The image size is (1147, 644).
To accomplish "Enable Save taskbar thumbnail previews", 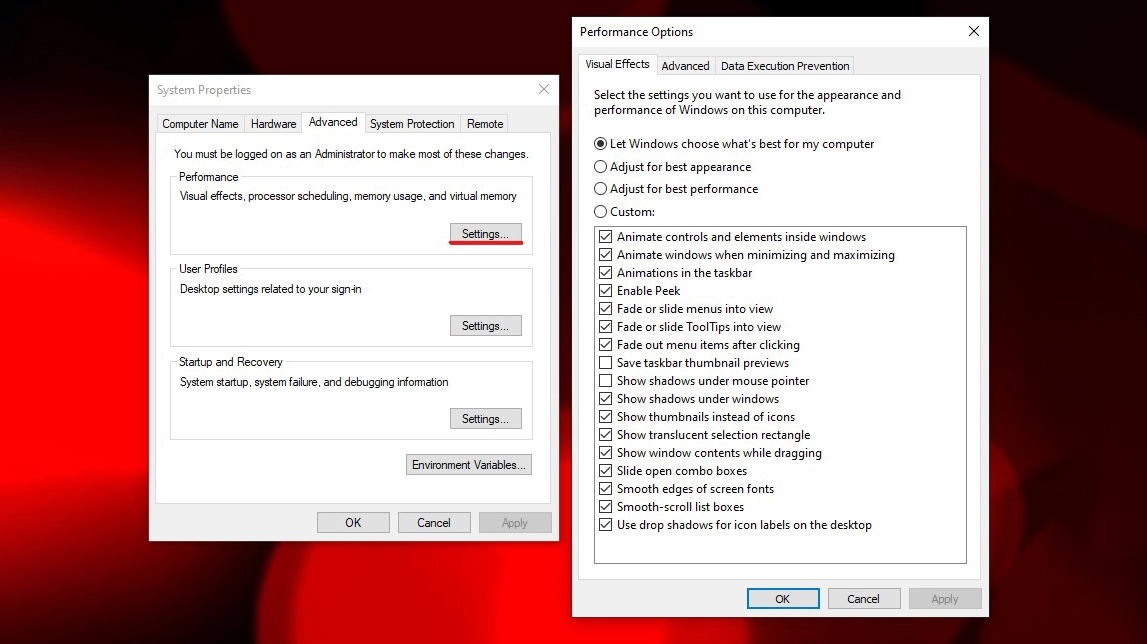I will tap(606, 362).
